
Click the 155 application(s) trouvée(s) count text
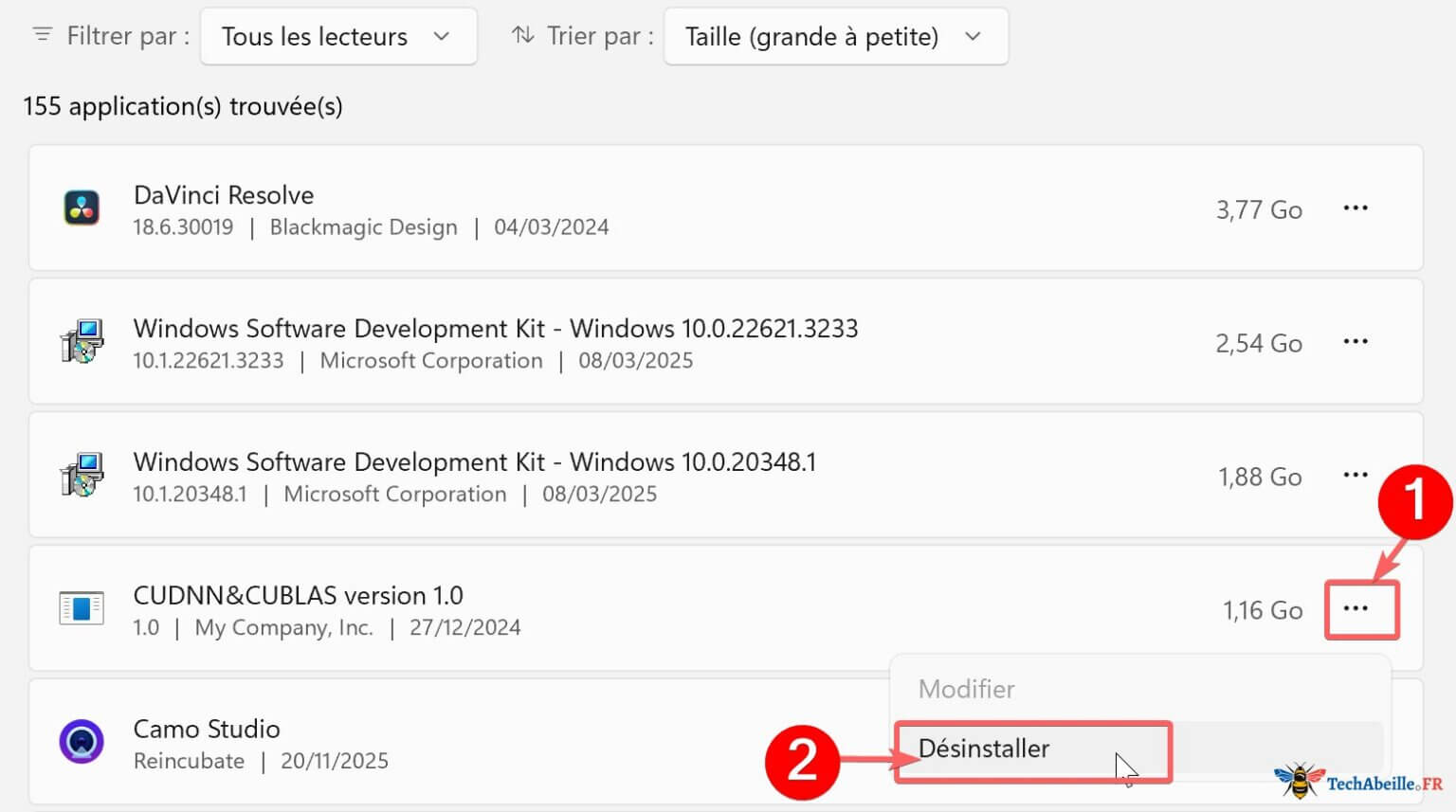pyautogui.click(x=183, y=106)
